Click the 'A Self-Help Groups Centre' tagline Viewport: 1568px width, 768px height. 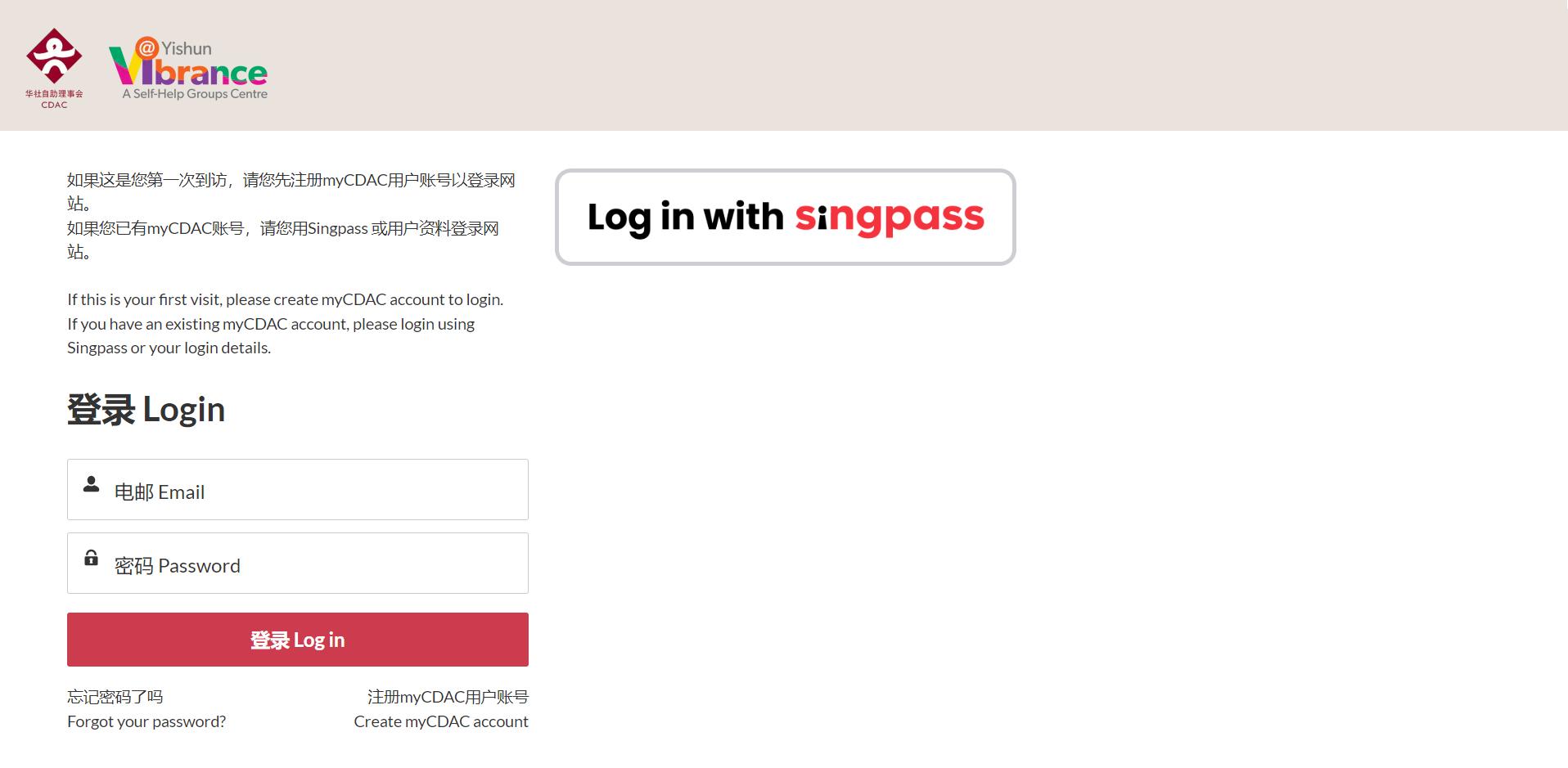195,94
